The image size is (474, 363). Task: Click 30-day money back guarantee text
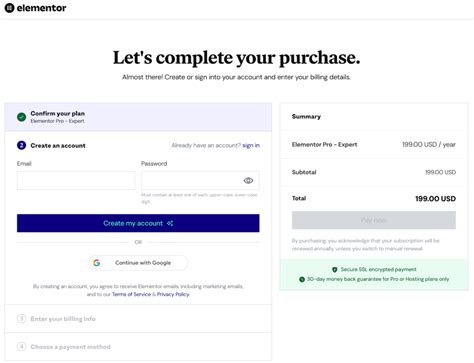378,279
